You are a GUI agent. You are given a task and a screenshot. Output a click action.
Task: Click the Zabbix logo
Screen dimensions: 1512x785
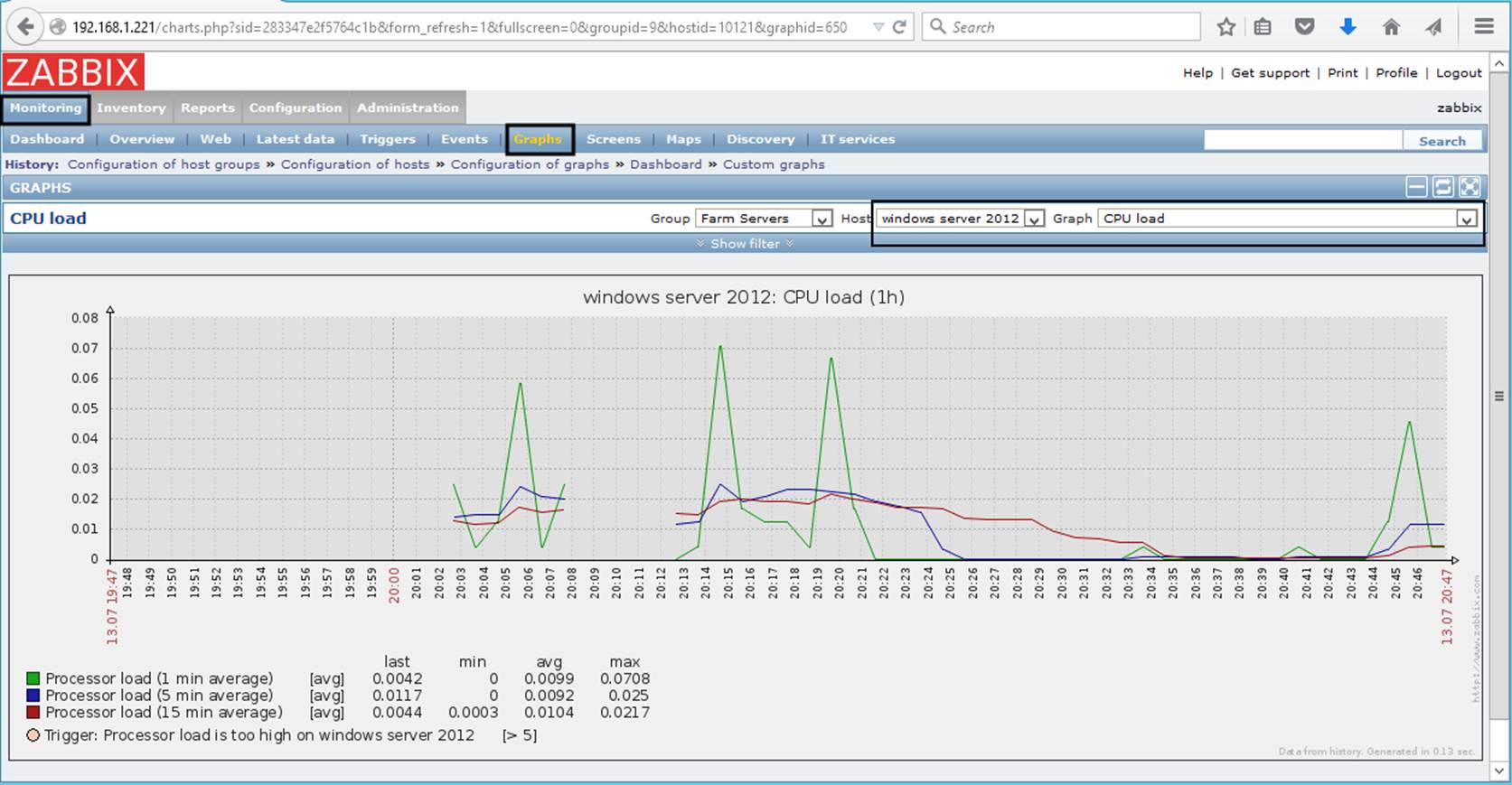pyautogui.click(x=73, y=72)
